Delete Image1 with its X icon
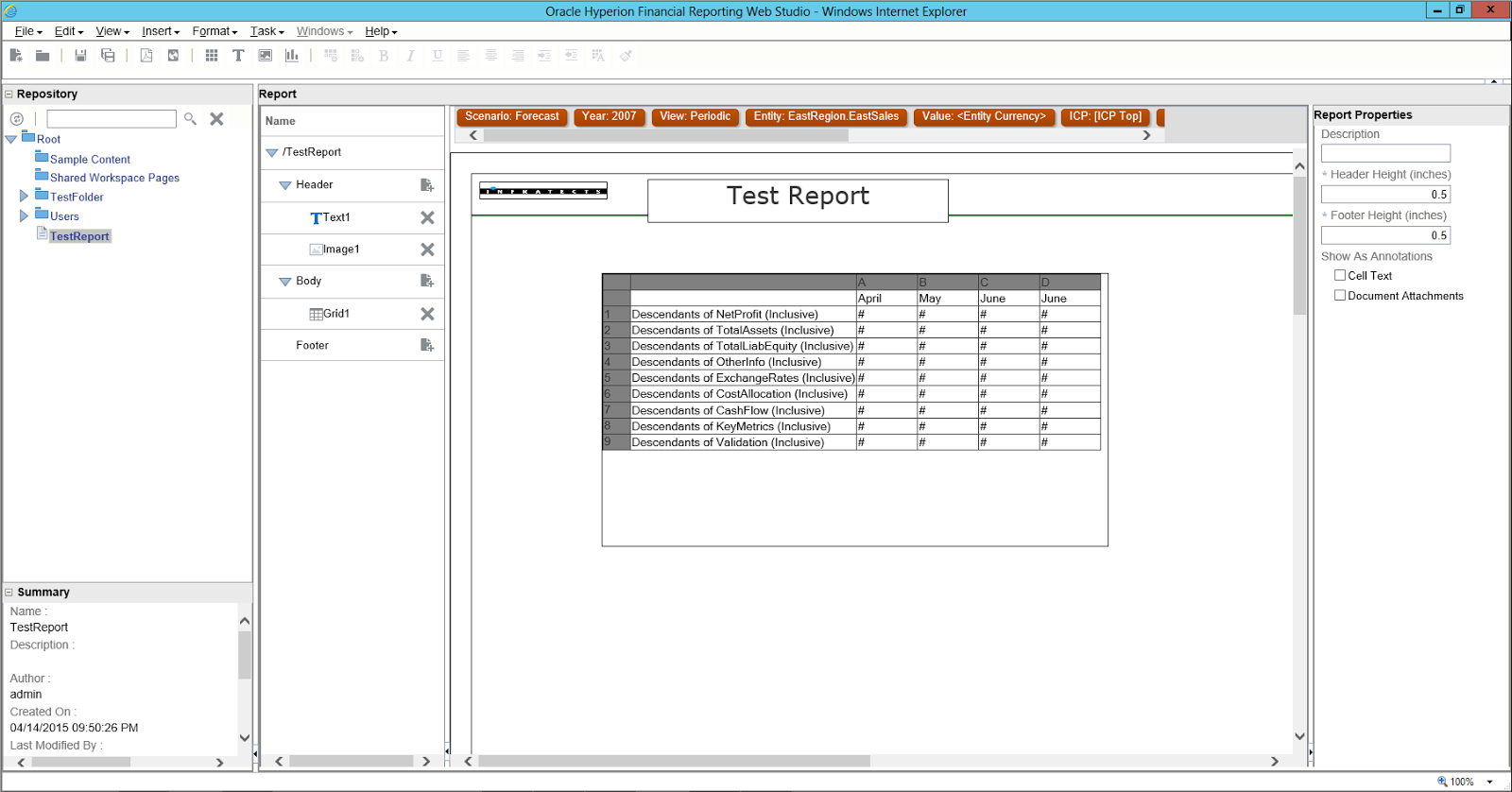The height and width of the screenshot is (792, 1512). [x=427, y=250]
